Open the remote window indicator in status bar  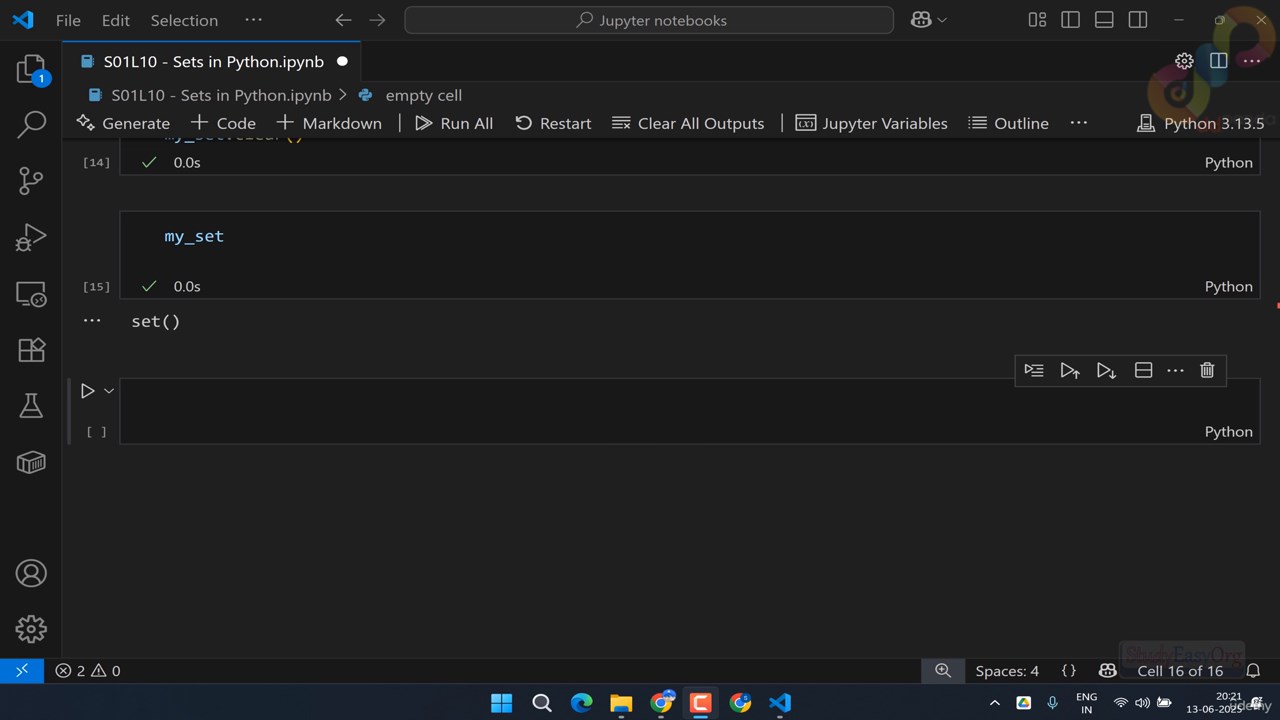coord(22,671)
